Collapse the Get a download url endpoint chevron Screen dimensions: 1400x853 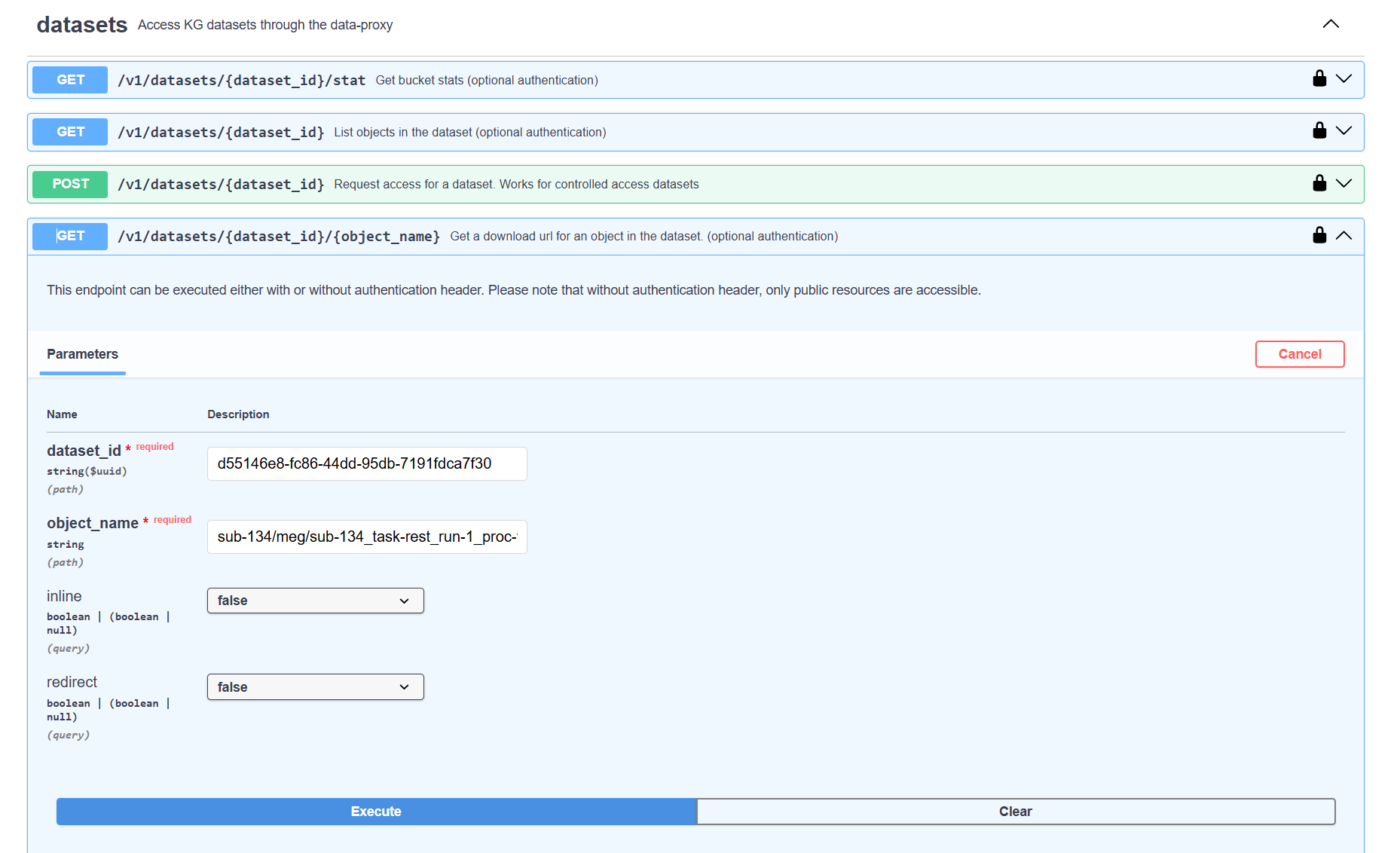point(1343,235)
